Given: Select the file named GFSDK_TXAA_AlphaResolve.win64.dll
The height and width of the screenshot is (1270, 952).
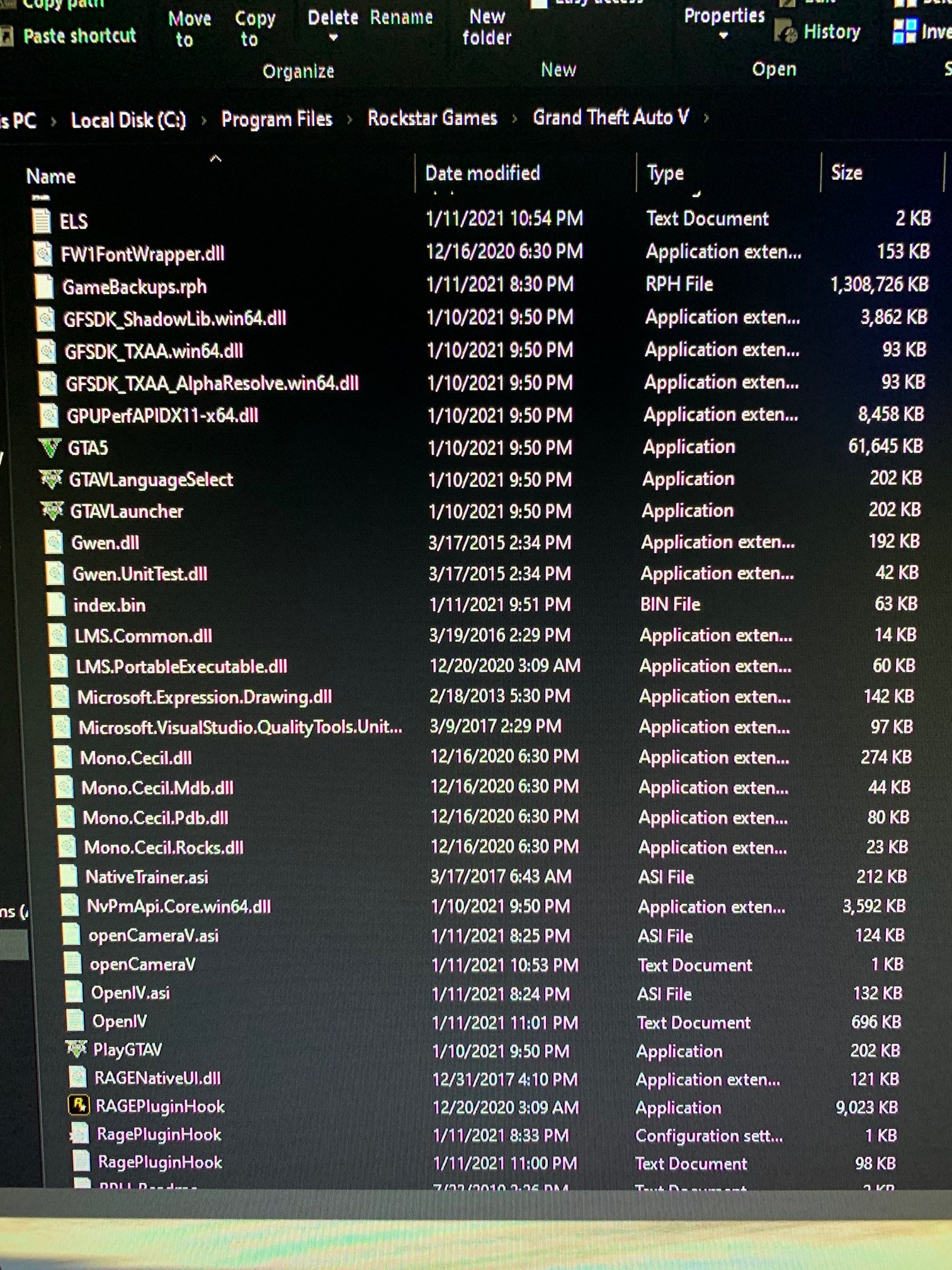Looking at the screenshot, I should (x=212, y=383).
